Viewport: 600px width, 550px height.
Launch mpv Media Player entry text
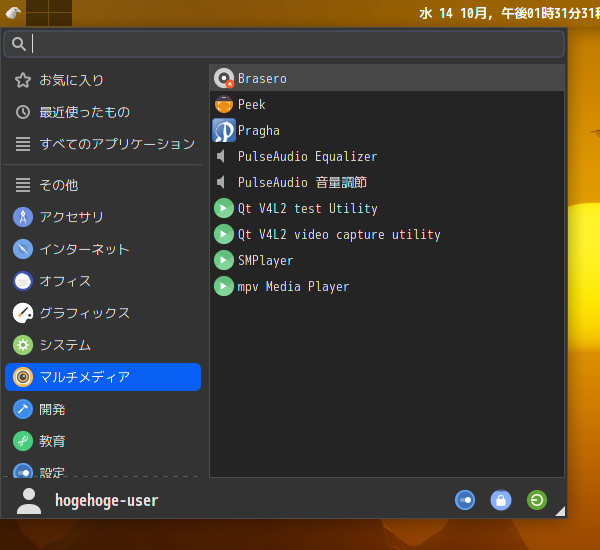(x=293, y=287)
